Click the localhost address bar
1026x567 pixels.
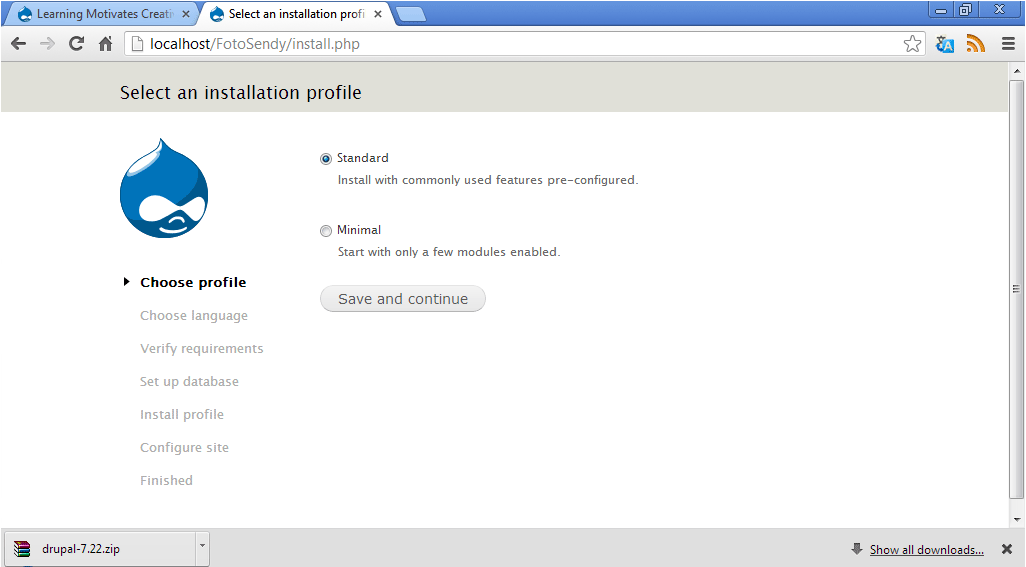(x=523, y=44)
